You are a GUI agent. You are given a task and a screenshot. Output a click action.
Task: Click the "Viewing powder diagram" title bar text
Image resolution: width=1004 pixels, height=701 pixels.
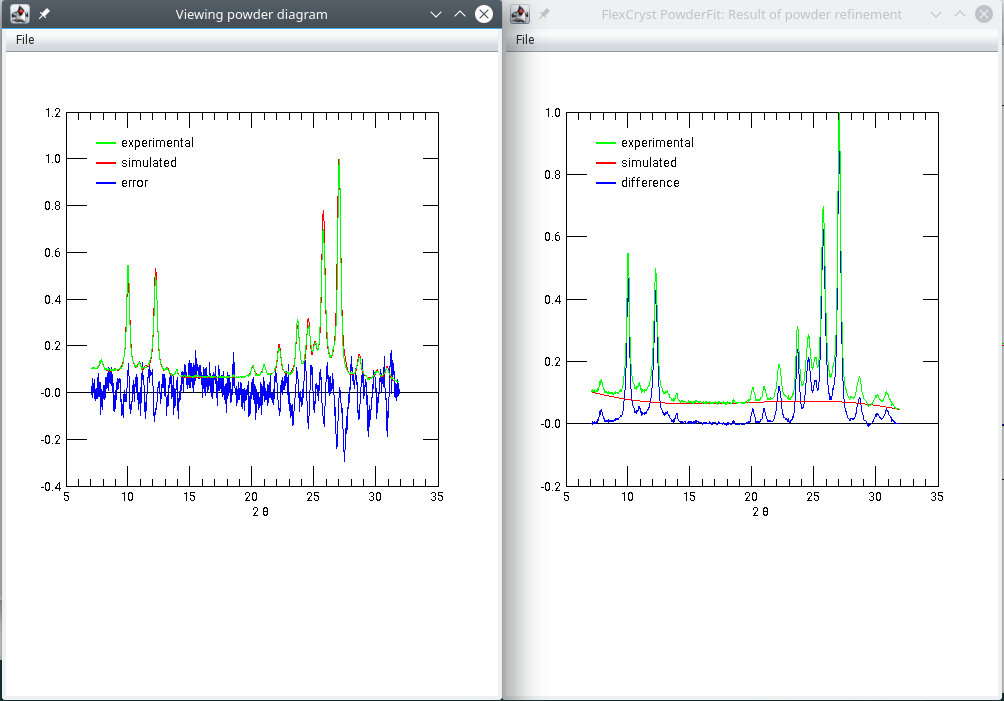pos(251,15)
